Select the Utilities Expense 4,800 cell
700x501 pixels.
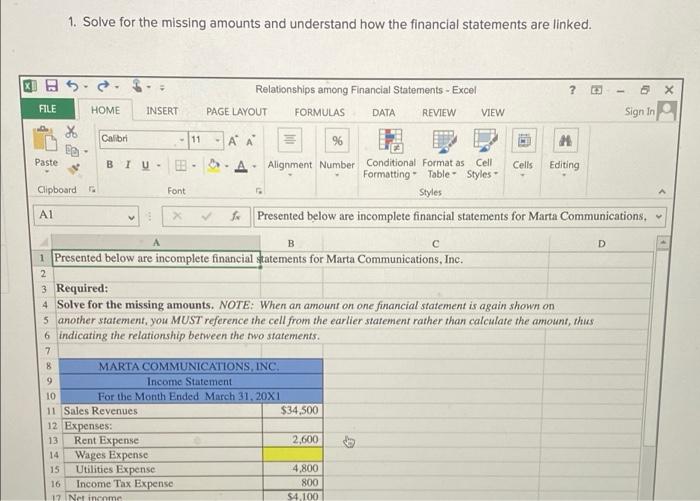tap(292, 469)
